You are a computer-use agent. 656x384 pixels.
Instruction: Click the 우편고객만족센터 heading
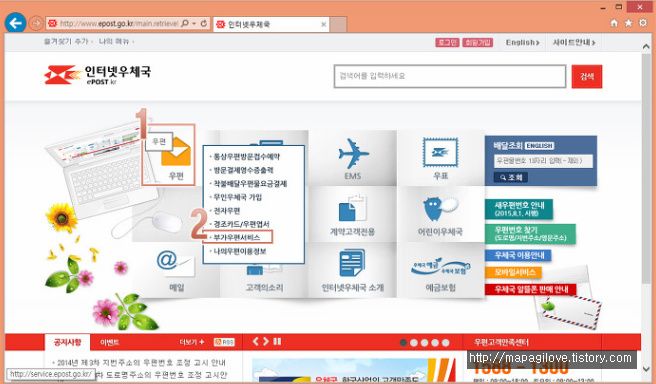tap(501, 343)
